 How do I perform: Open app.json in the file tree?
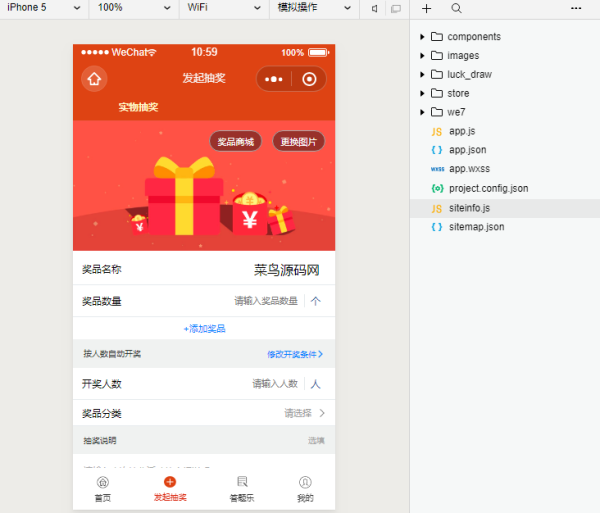click(x=468, y=150)
